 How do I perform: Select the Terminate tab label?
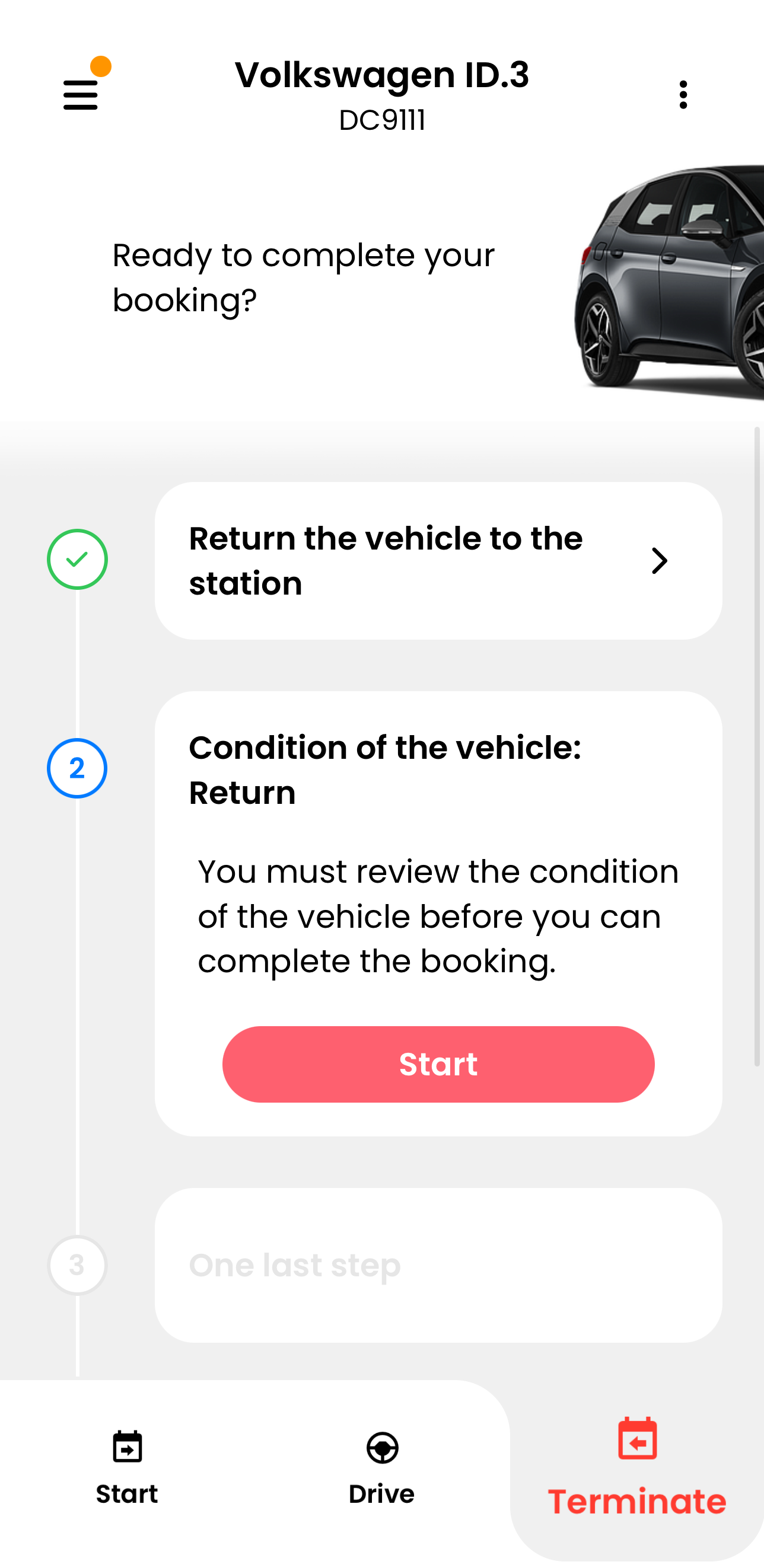point(636,1501)
